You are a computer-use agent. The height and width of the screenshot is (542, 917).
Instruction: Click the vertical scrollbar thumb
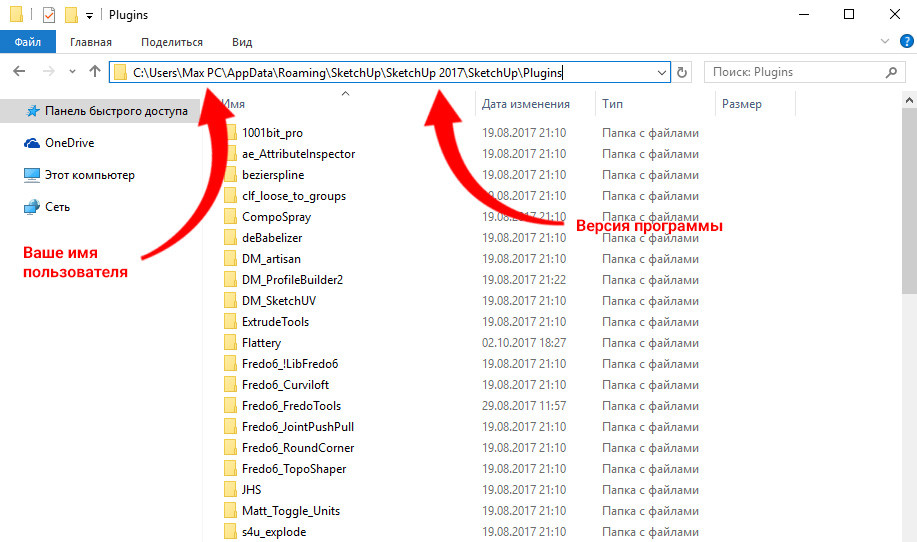click(909, 201)
